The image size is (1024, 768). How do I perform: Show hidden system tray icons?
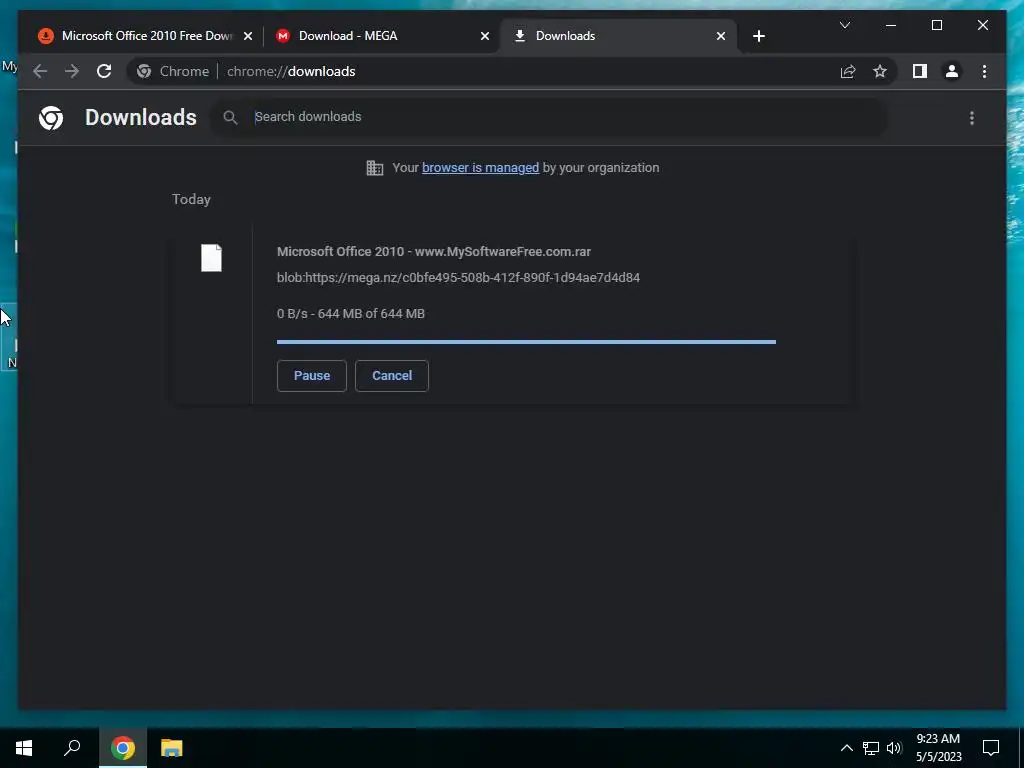(846, 748)
